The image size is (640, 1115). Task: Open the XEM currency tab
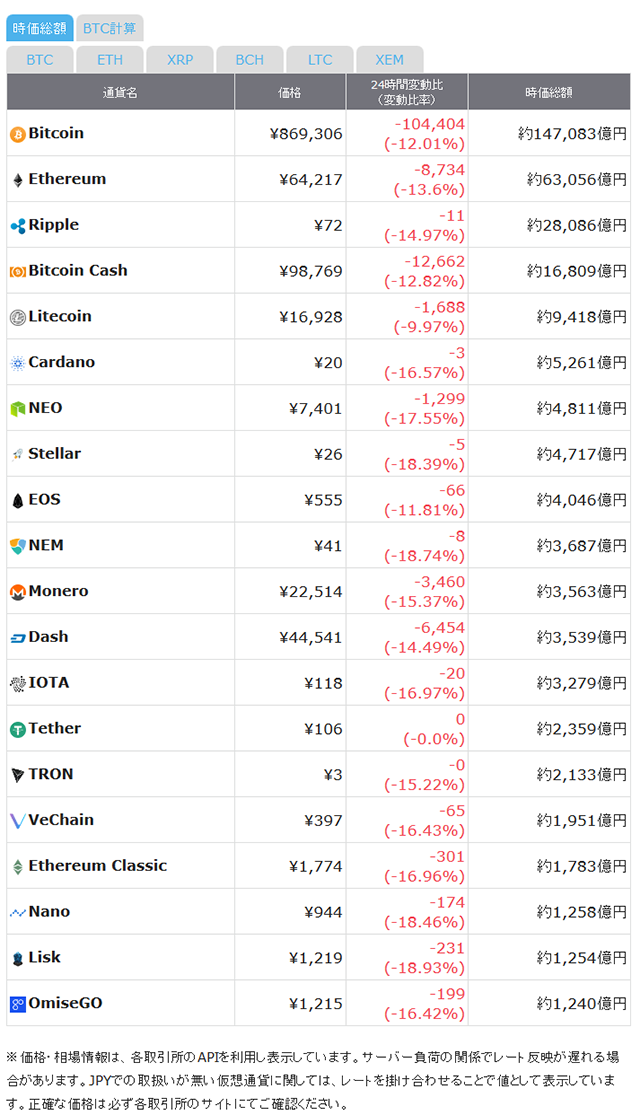coord(389,60)
